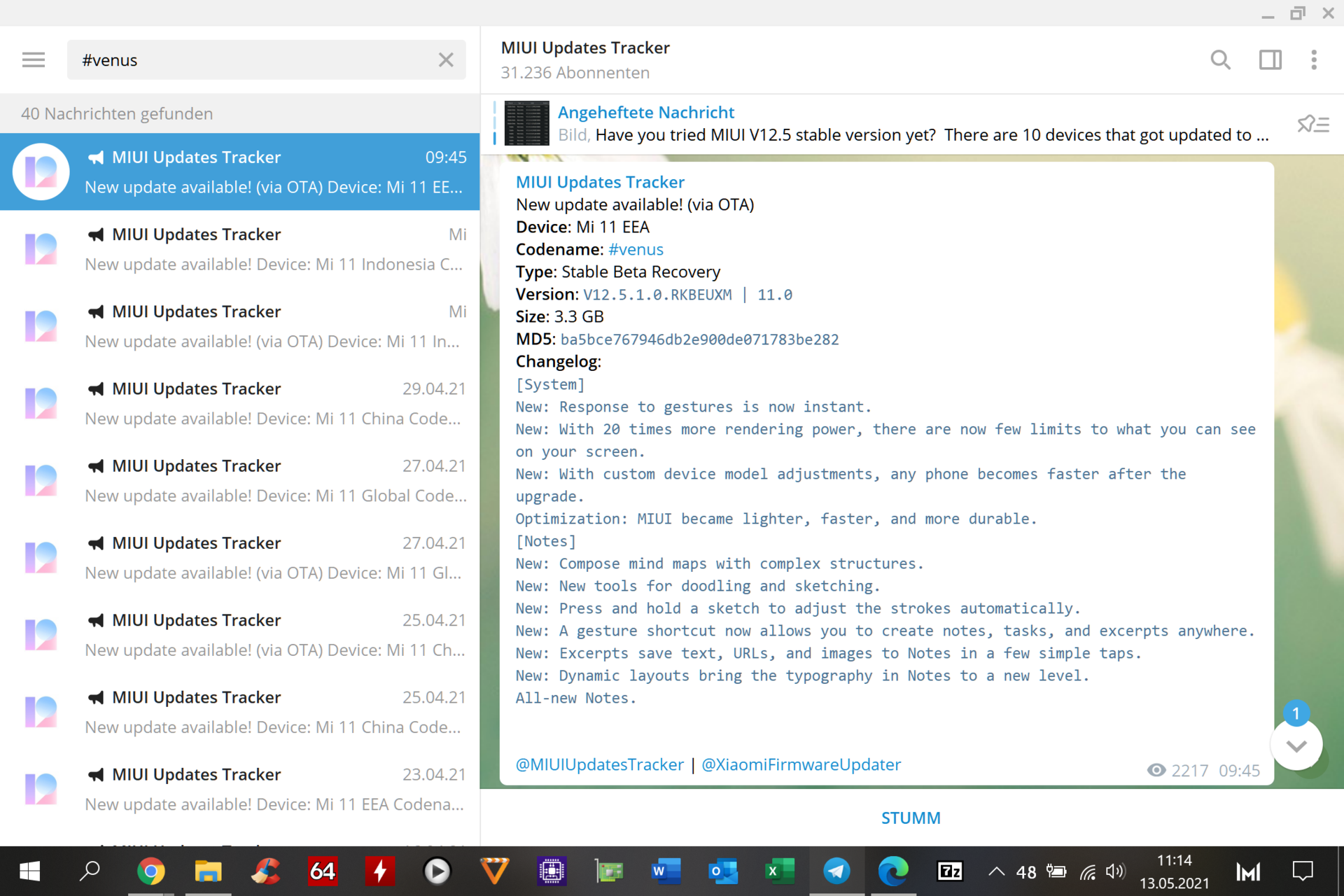The height and width of the screenshot is (896, 1344).
Task: Open the 29.04.21 Mi 11 China result
Action: tap(239, 404)
